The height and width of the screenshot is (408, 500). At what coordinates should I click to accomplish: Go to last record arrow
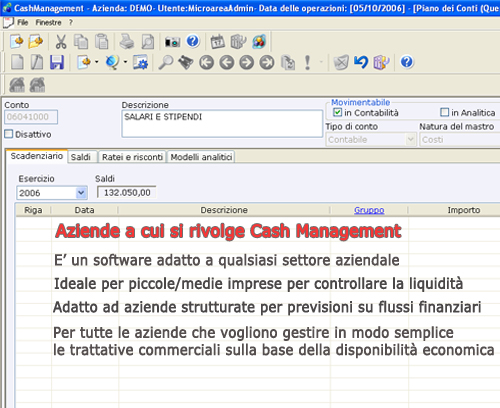(x=267, y=62)
